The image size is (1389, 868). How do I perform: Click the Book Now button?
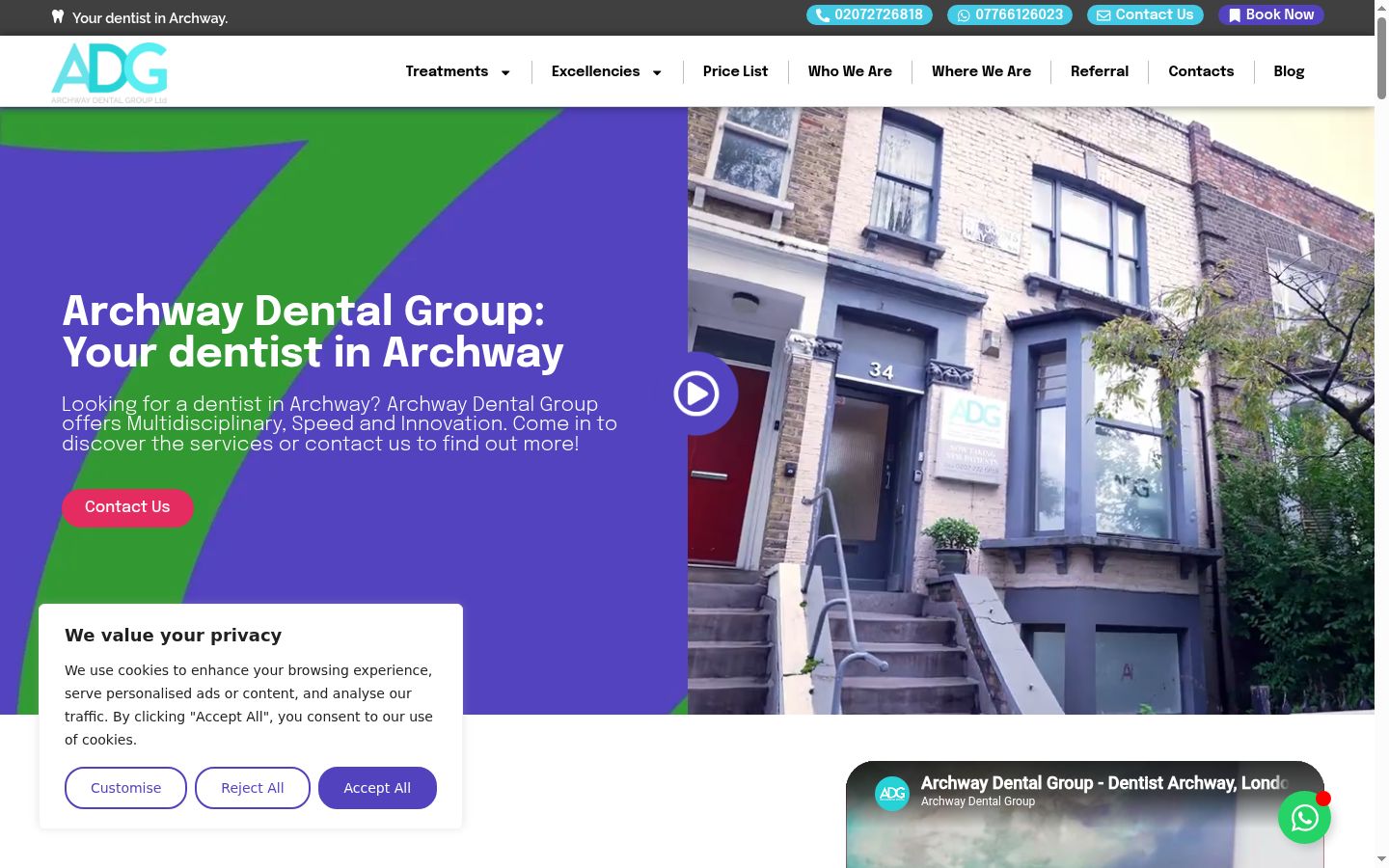point(1271,15)
